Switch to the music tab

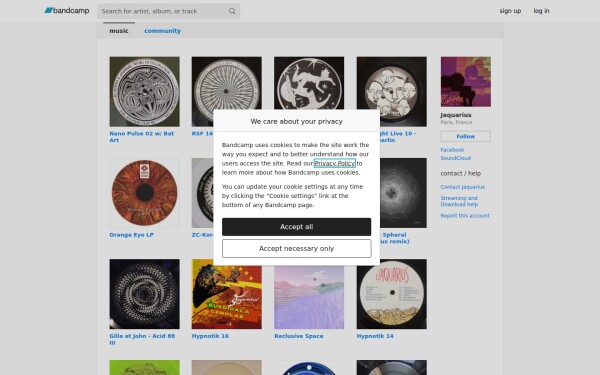119,31
